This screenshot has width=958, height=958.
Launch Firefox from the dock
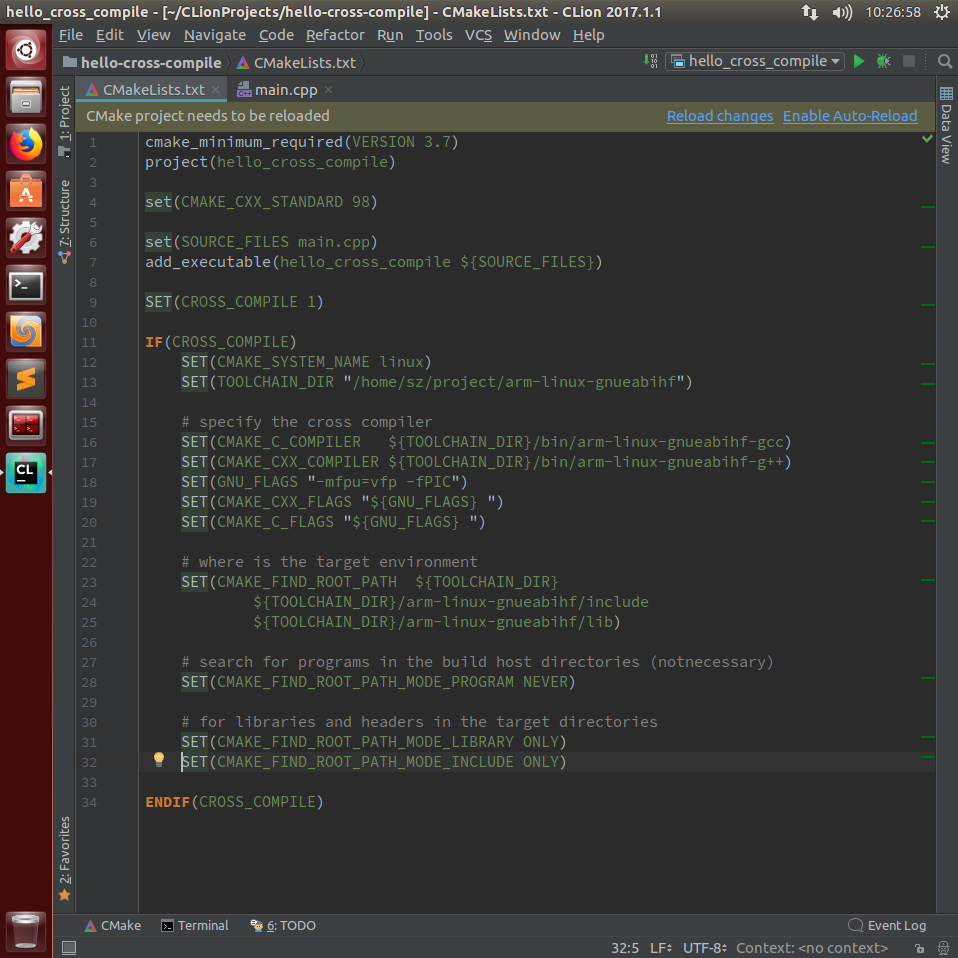coord(24,143)
